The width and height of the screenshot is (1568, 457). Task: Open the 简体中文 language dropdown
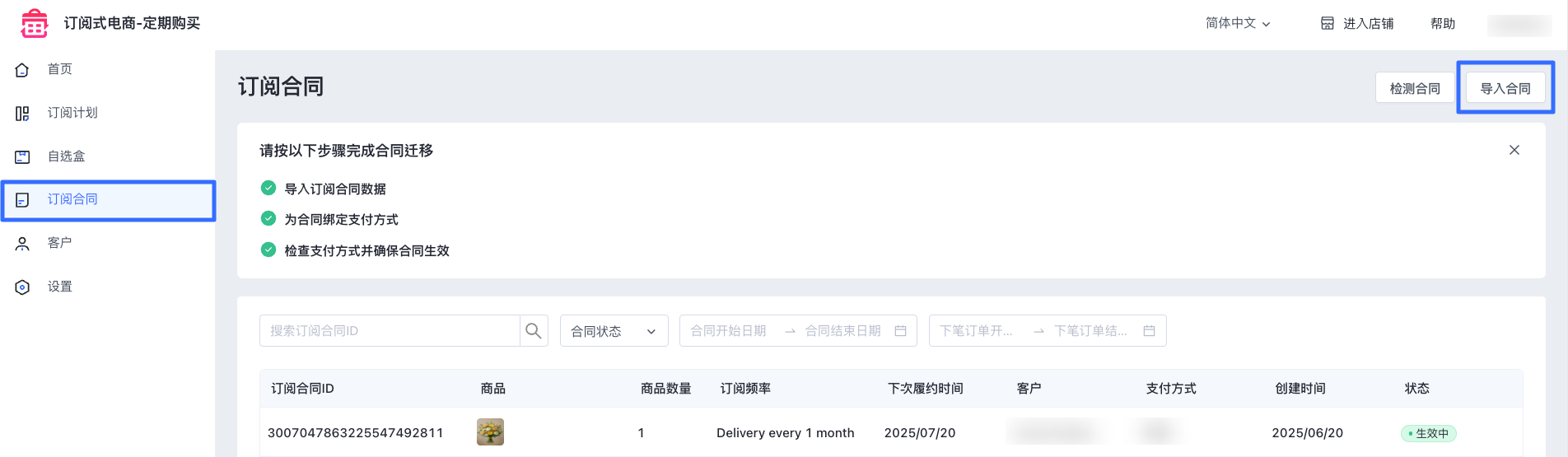1238,23
